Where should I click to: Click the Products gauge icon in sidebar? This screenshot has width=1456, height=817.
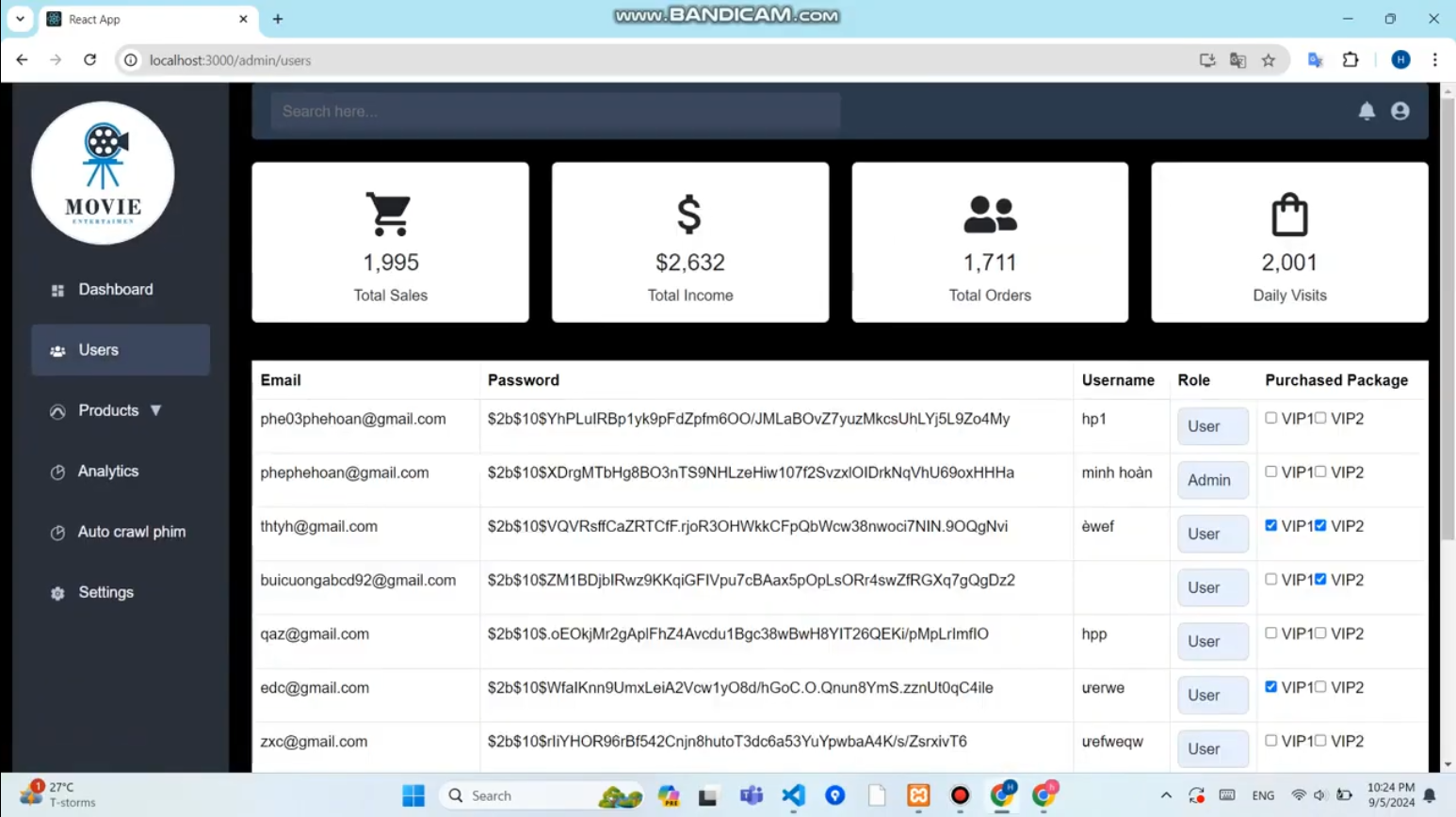[57, 411]
